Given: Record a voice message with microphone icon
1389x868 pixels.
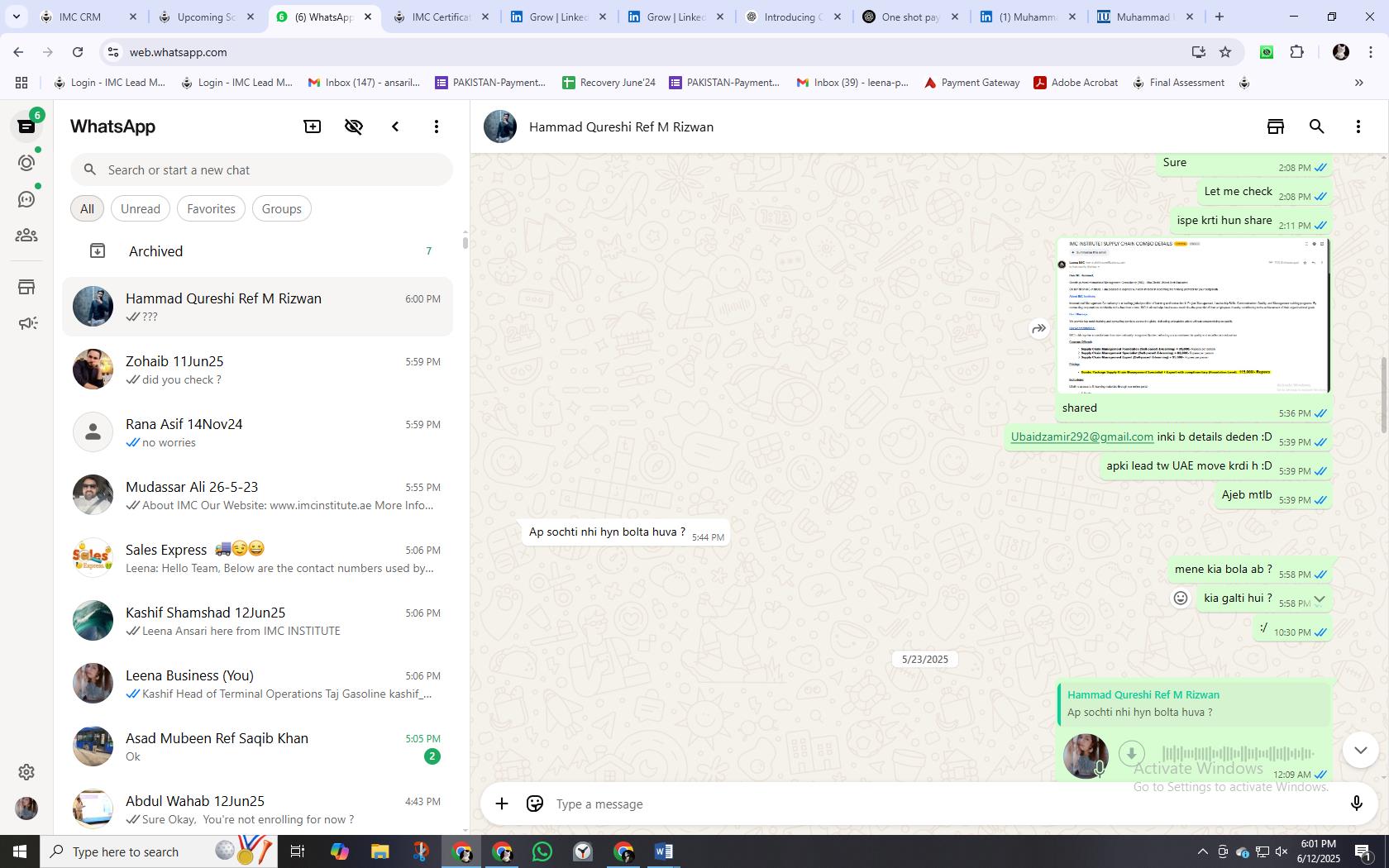Looking at the screenshot, I should click(x=1356, y=804).
